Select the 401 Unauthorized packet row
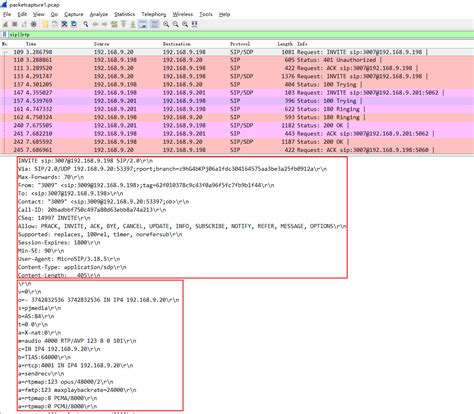 click(x=237, y=60)
